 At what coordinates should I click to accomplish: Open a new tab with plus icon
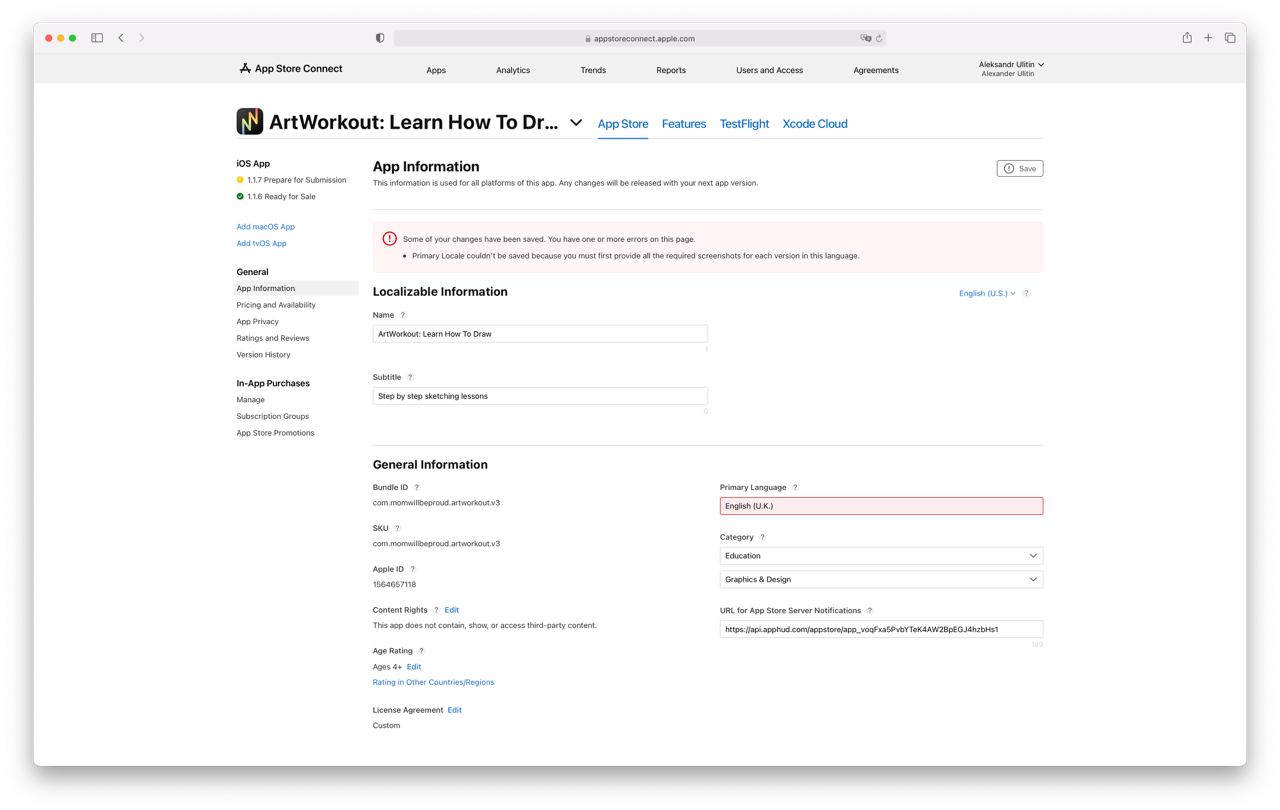(1208, 38)
